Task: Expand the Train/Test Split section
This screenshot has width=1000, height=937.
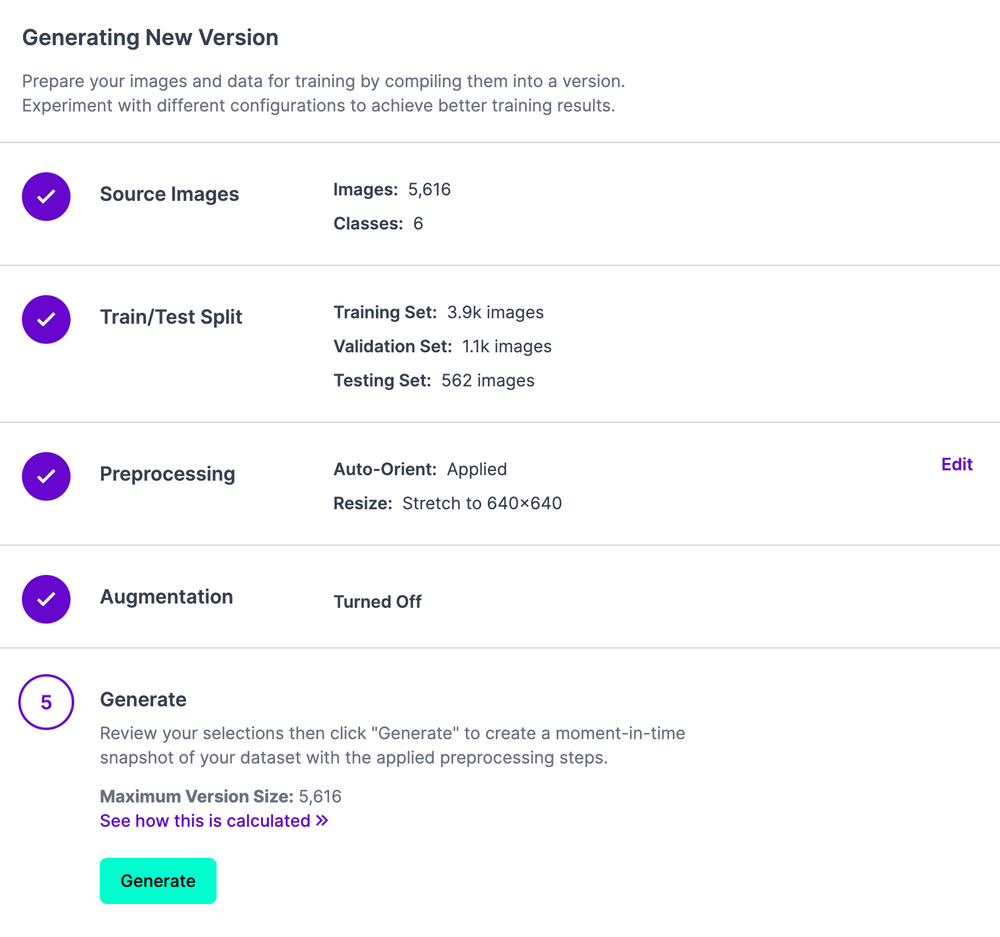Action: click(x=171, y=316)
